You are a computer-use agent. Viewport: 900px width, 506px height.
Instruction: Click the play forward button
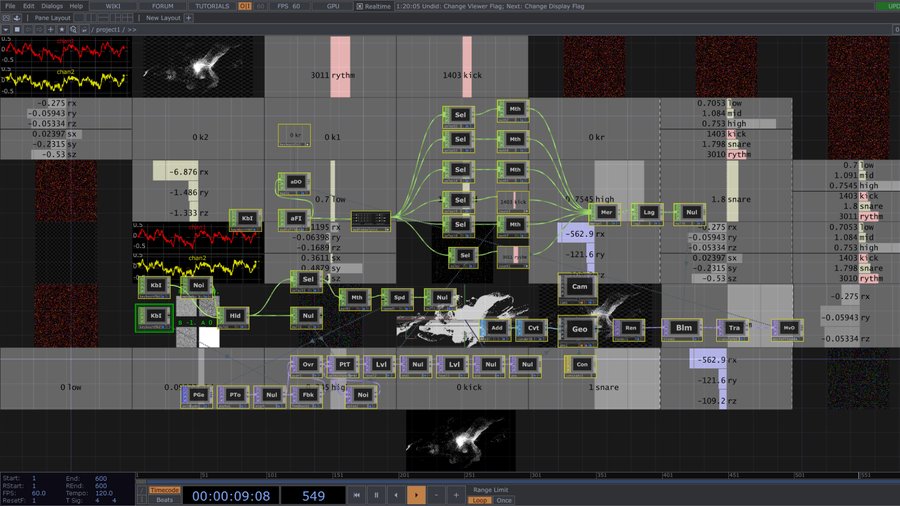click(416, 495)
